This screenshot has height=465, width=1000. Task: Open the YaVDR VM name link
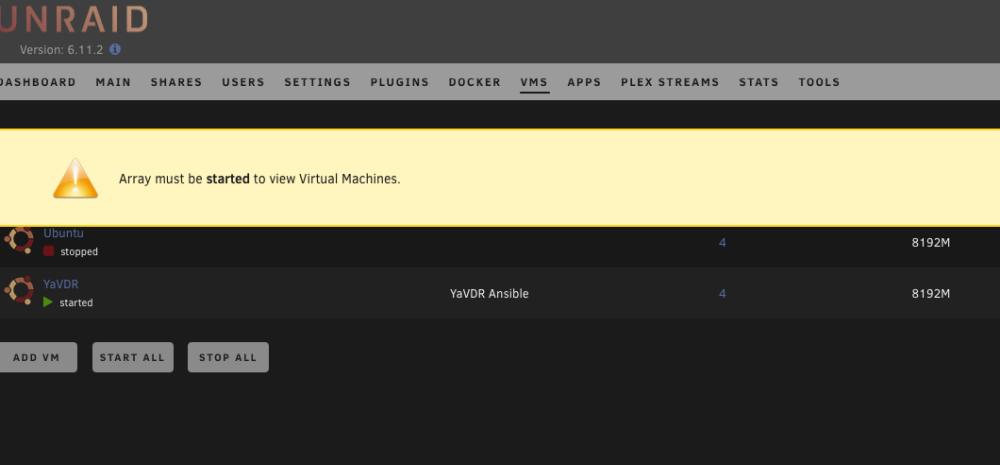pyautogui.click(x=61, y=284)
